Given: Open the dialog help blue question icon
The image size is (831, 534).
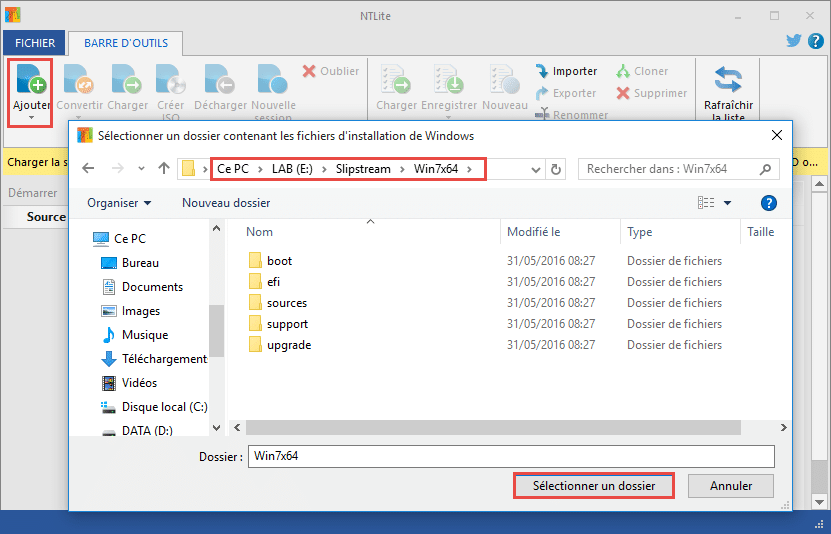Looking at the screenshot, I should pos(768,203).
